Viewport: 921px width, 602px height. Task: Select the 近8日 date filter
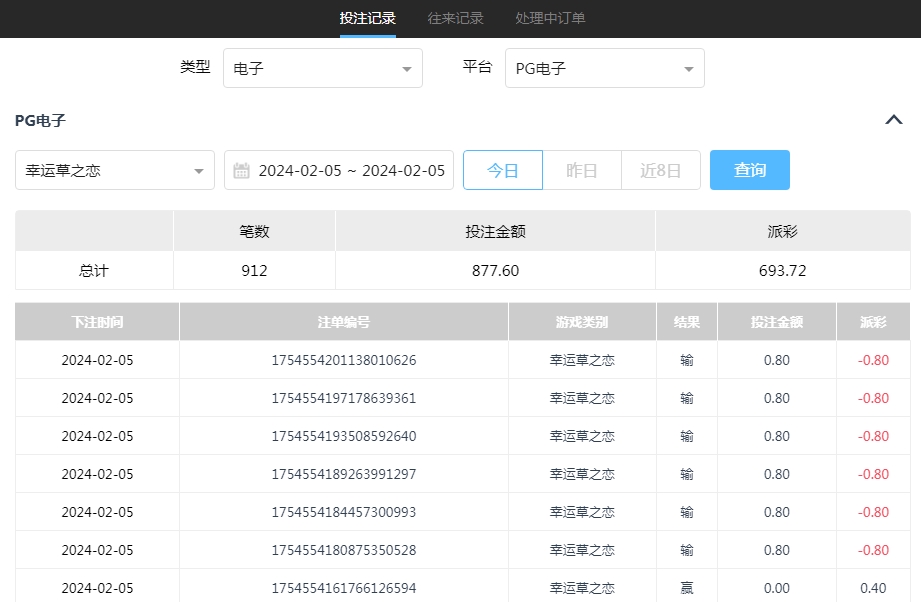pos(660,171)
